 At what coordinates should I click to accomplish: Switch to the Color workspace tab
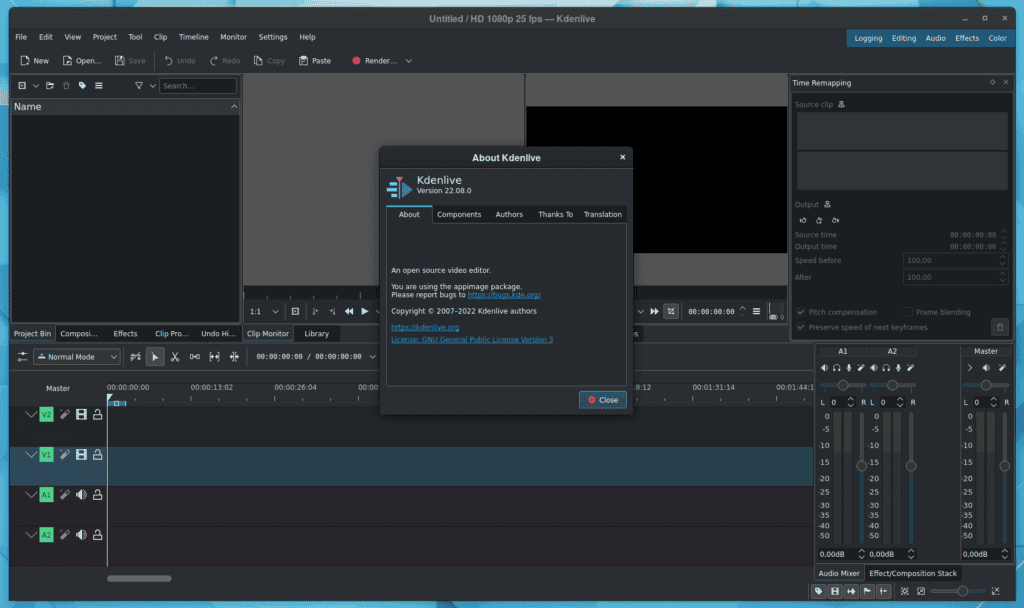click(997, 38)
